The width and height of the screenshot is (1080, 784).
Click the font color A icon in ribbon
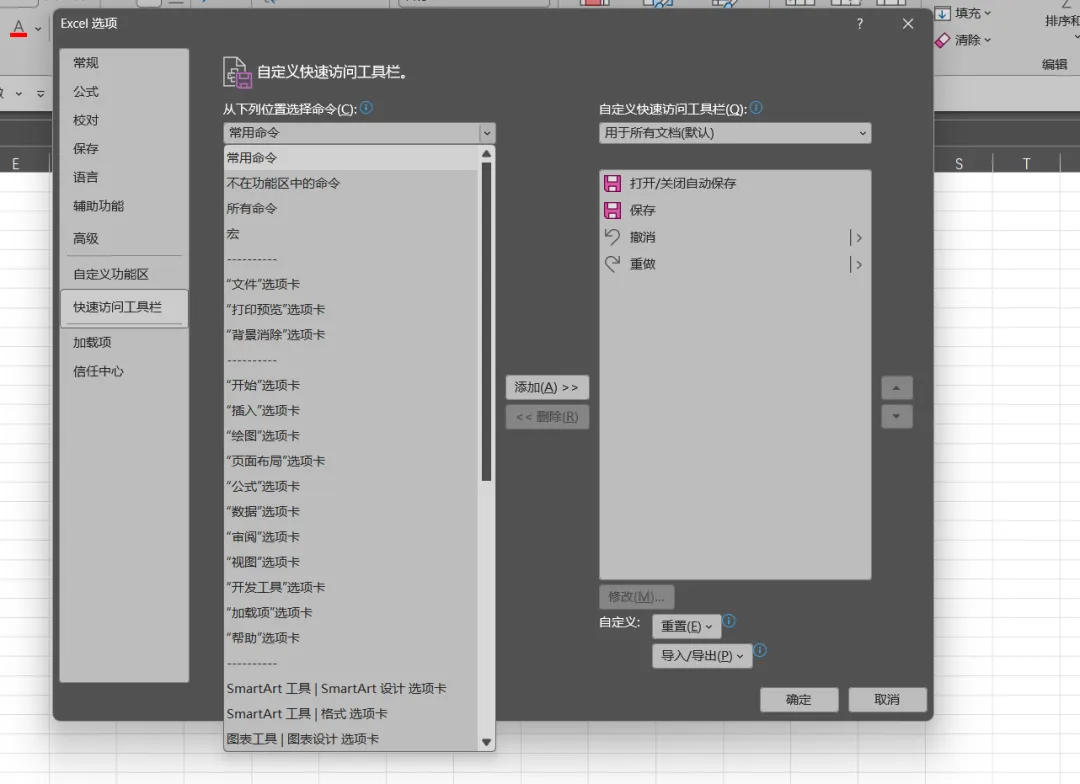click(19, 28)
